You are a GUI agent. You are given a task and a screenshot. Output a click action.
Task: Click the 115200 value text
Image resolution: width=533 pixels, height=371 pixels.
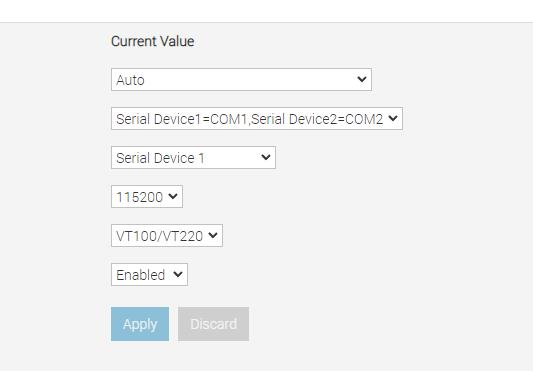(140, 197)
